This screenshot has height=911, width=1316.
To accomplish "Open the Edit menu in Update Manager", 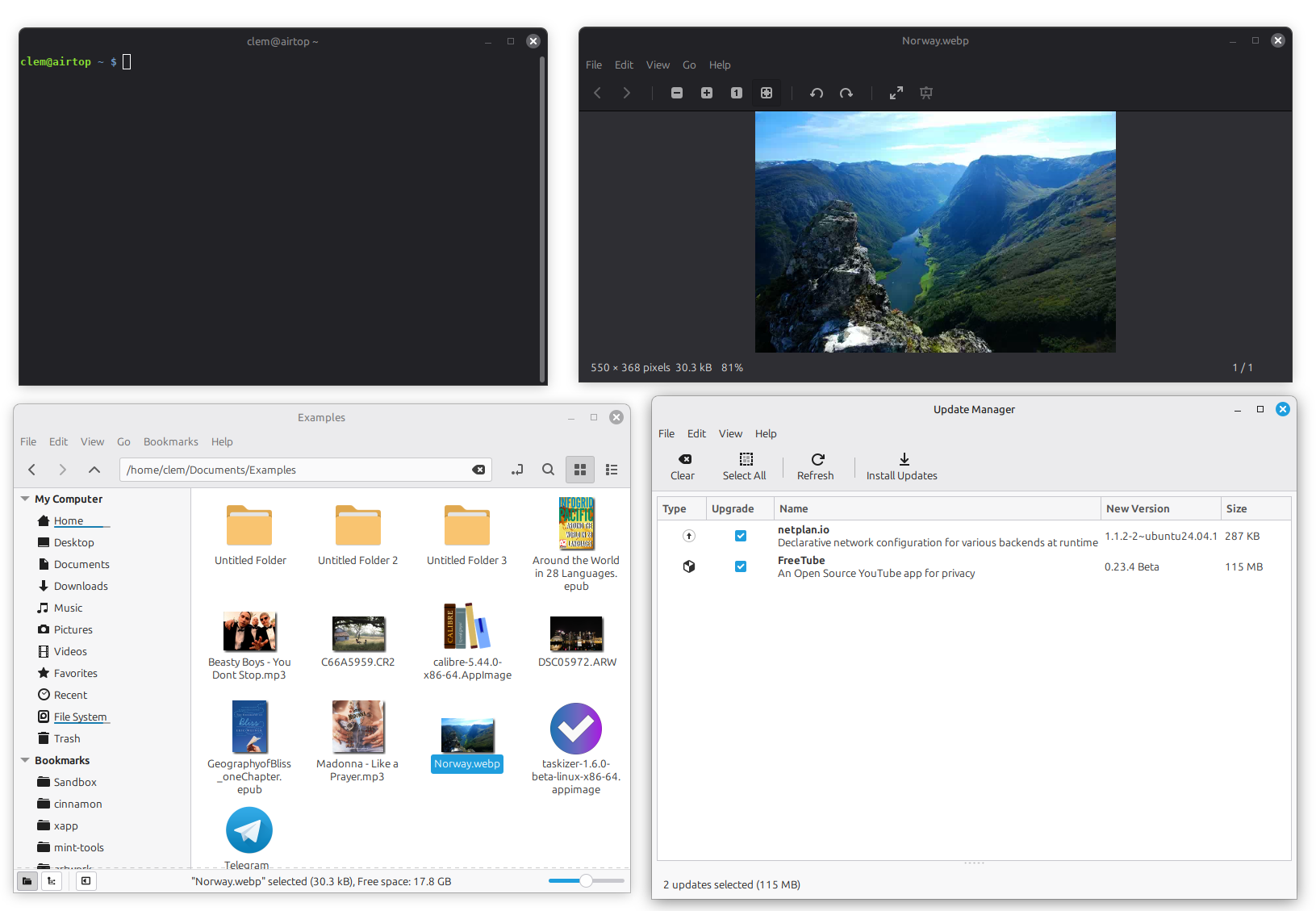I will 696,433.
